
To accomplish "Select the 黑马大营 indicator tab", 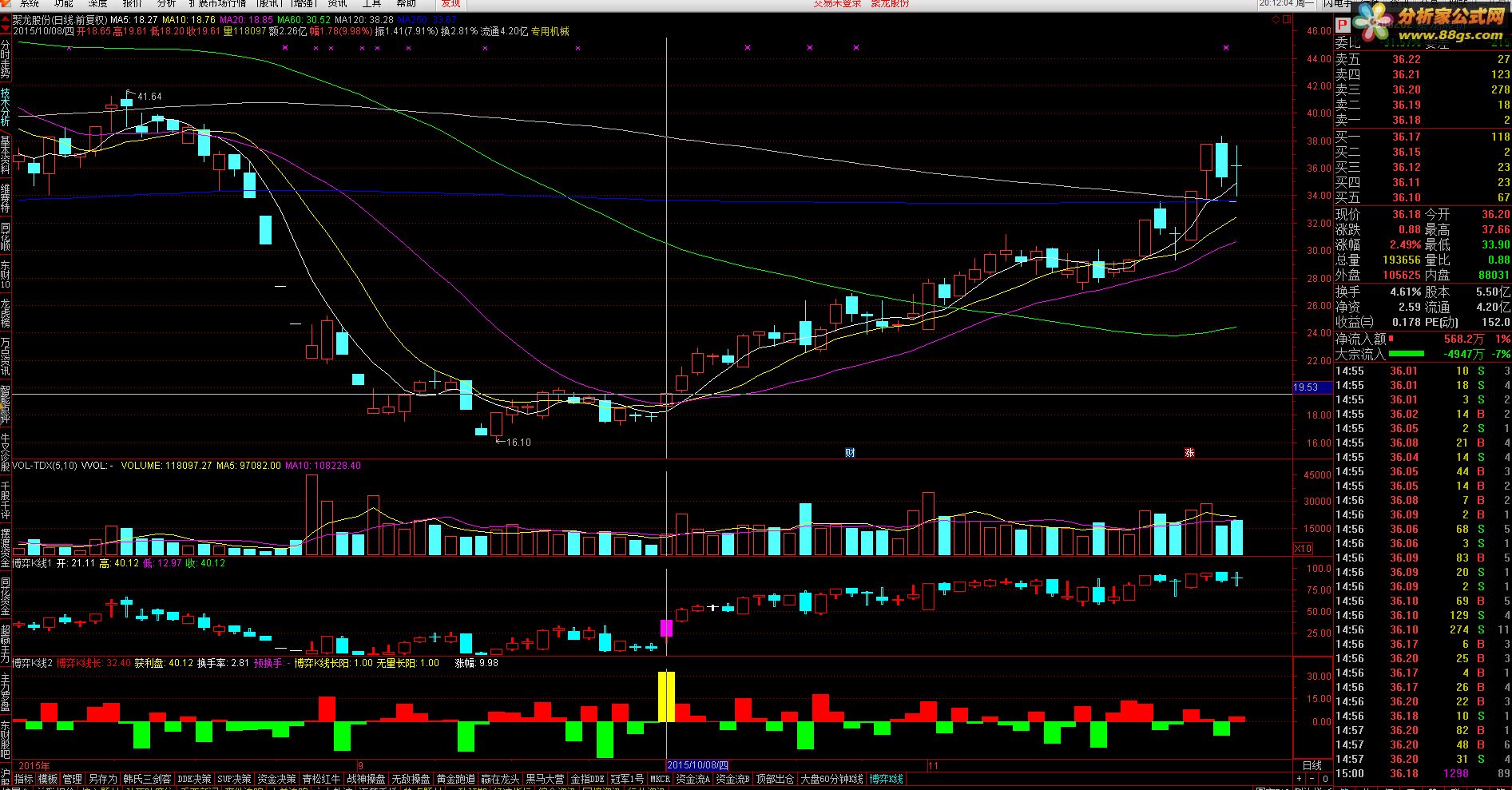I will 545,779.
